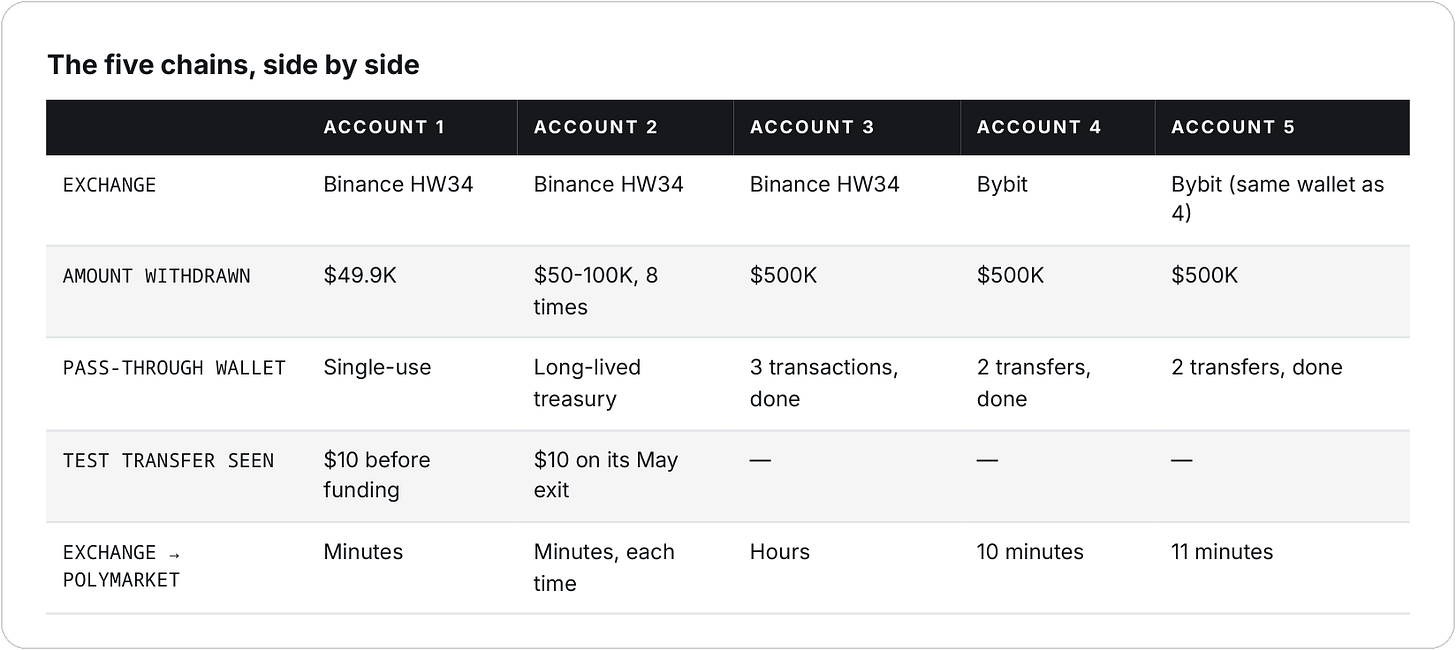The image size is (1456, 650).
Task: Click the '11 minutes' cell
Action: [1222, 552]
